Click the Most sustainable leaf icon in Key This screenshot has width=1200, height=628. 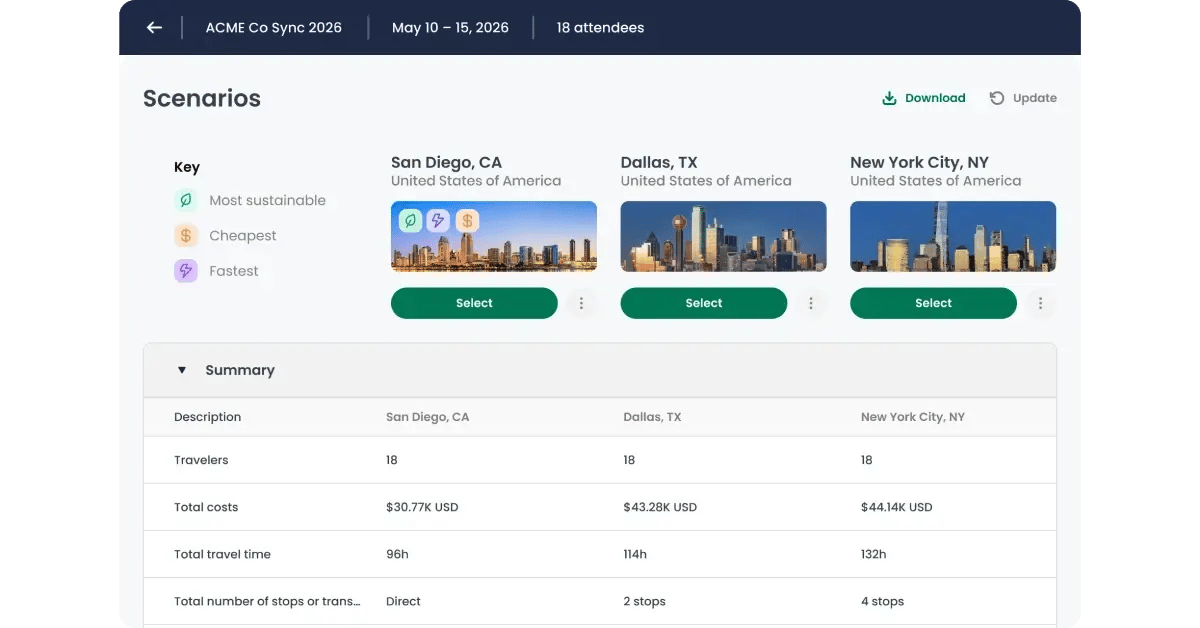(x=186, y=200)
